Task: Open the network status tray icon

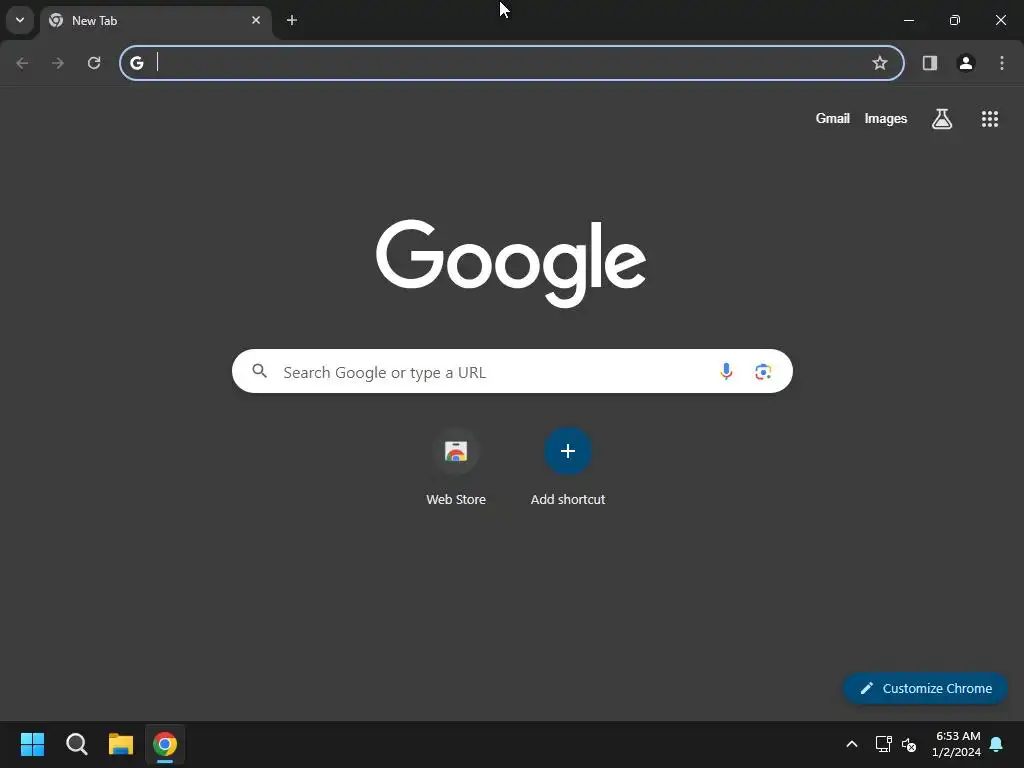Action: tap(883, 744)
